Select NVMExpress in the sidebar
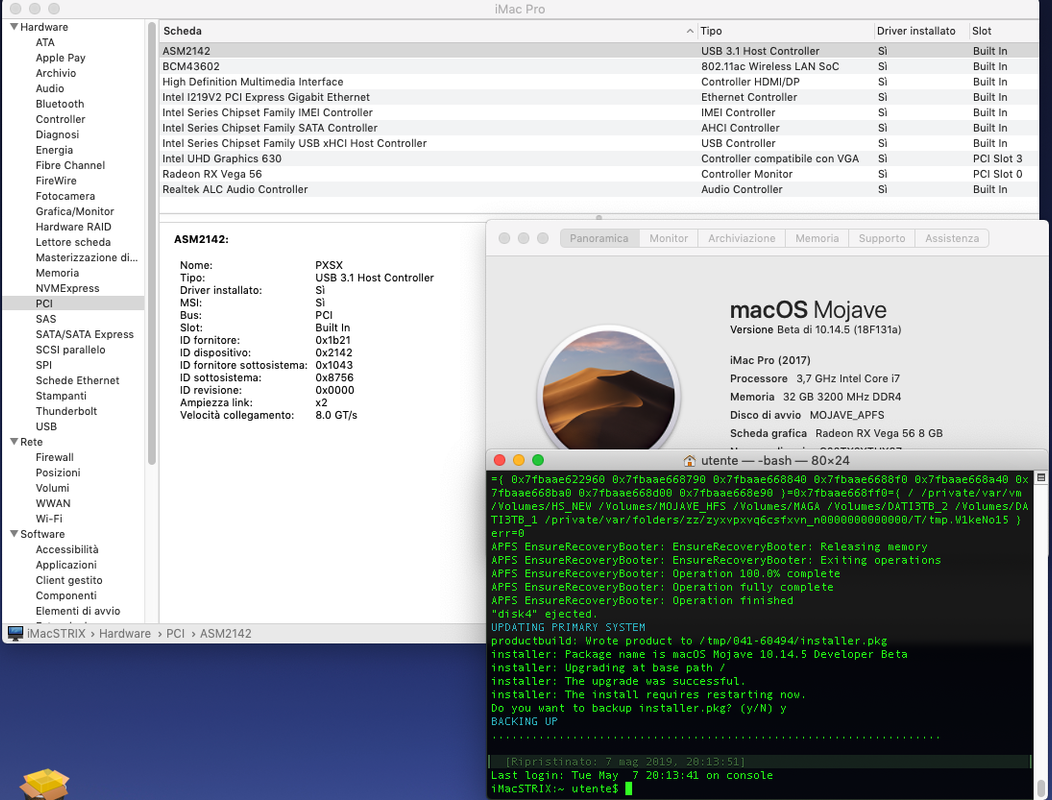1052x800 pixels. (x=67, y=288)
